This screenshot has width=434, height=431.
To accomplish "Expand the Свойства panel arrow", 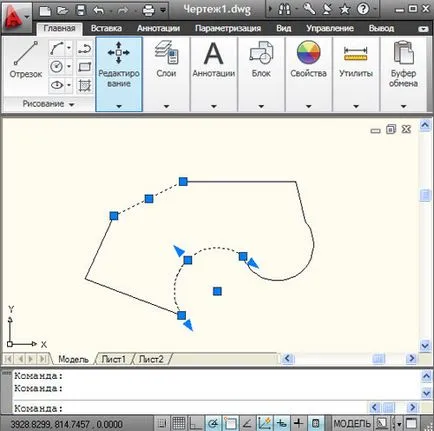I will pos(308,106).
